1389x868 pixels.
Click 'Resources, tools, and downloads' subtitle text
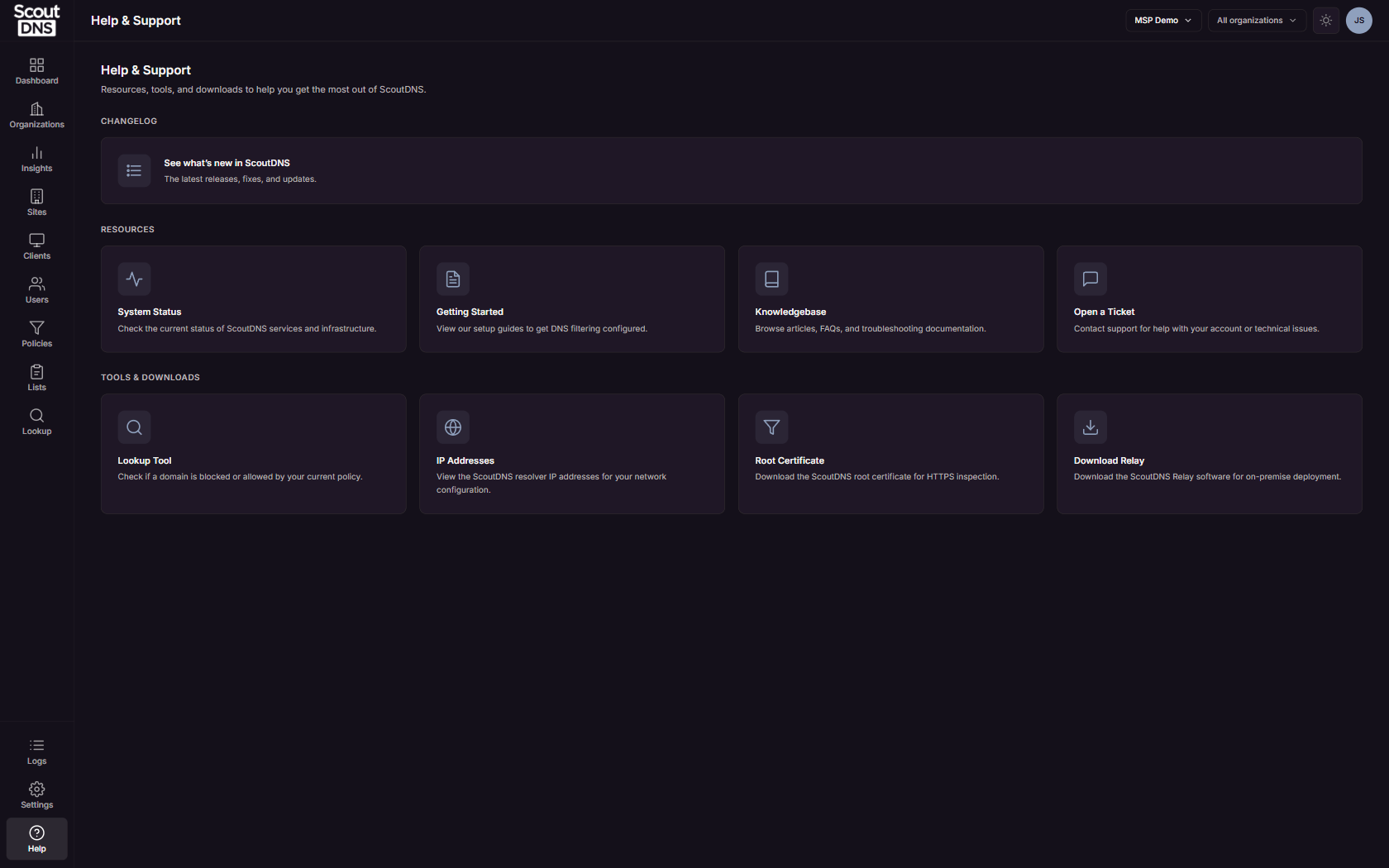tap(264, 90)
